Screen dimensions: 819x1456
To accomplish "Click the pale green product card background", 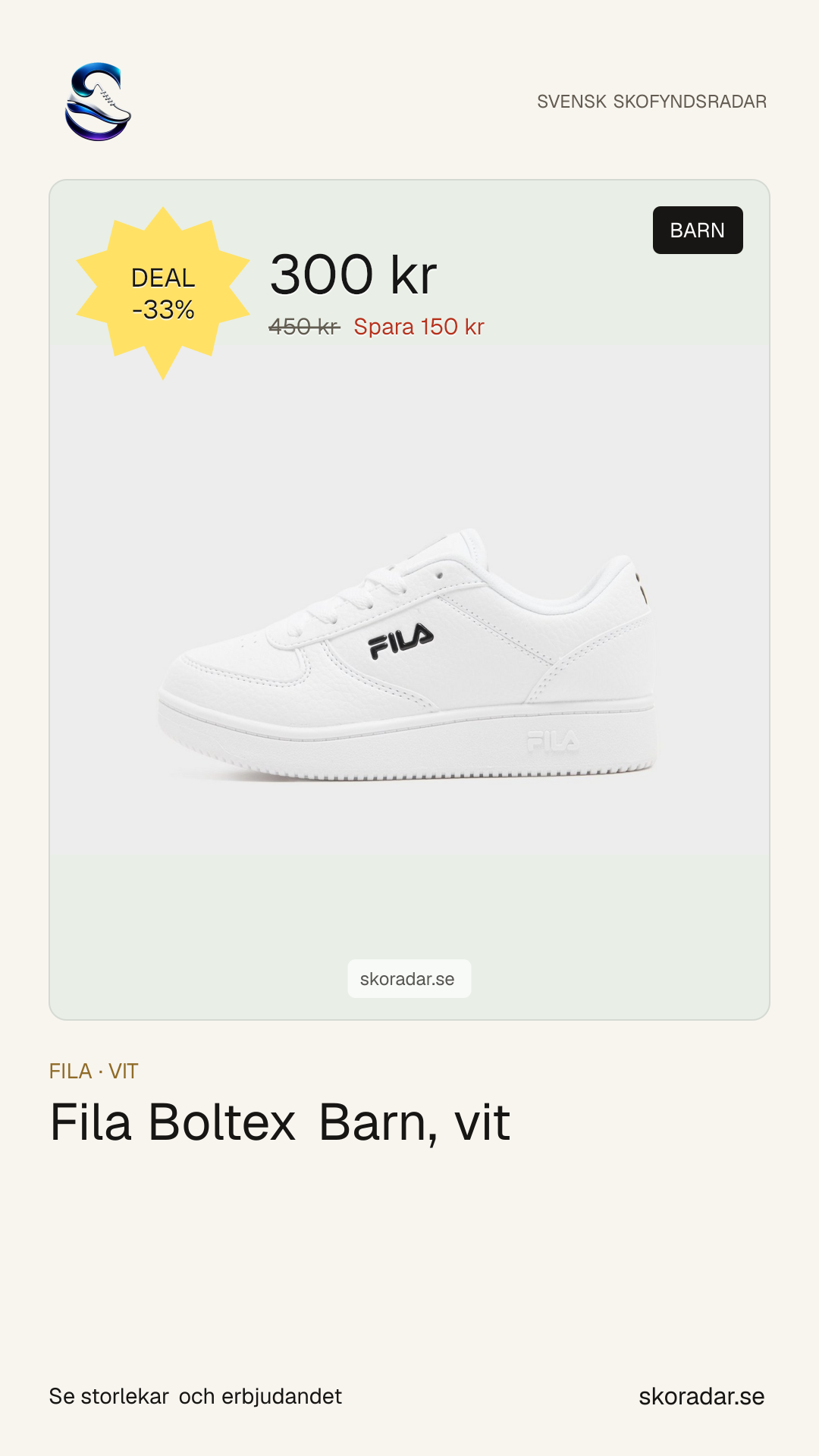I will click(409, 910).
